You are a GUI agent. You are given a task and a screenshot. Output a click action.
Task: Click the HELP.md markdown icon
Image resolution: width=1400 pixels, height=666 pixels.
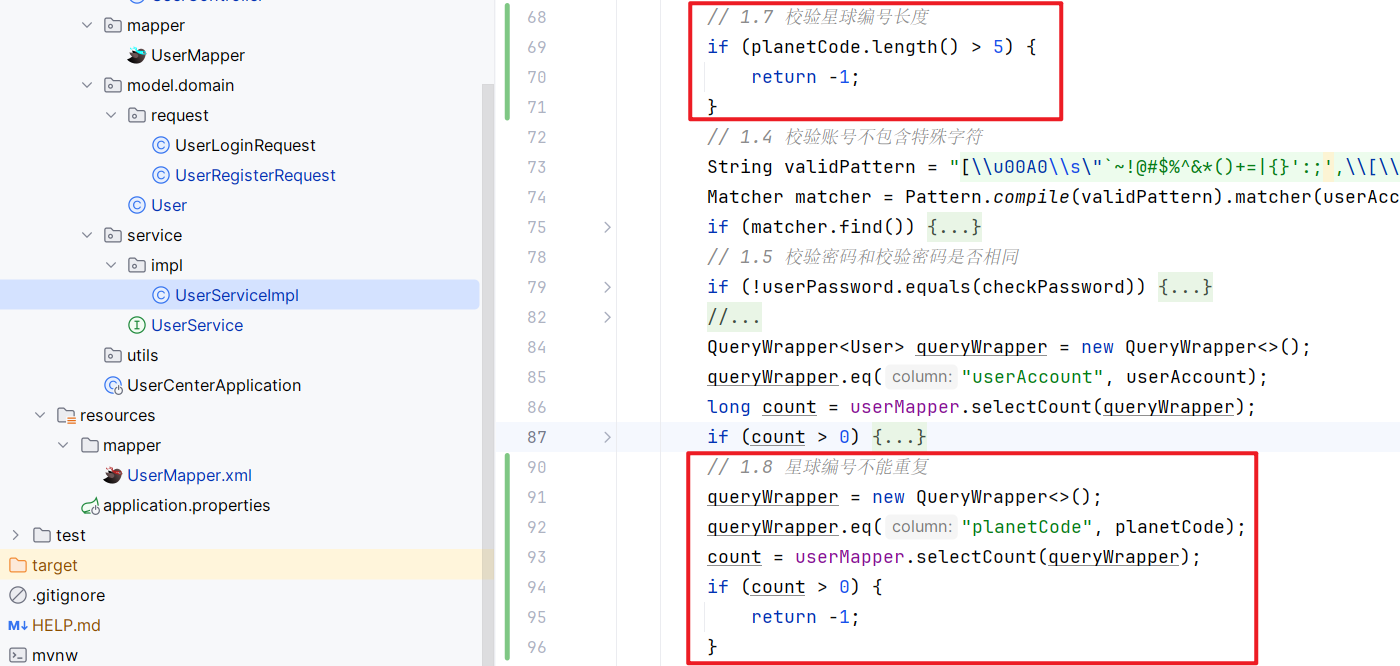coord(18,625)
